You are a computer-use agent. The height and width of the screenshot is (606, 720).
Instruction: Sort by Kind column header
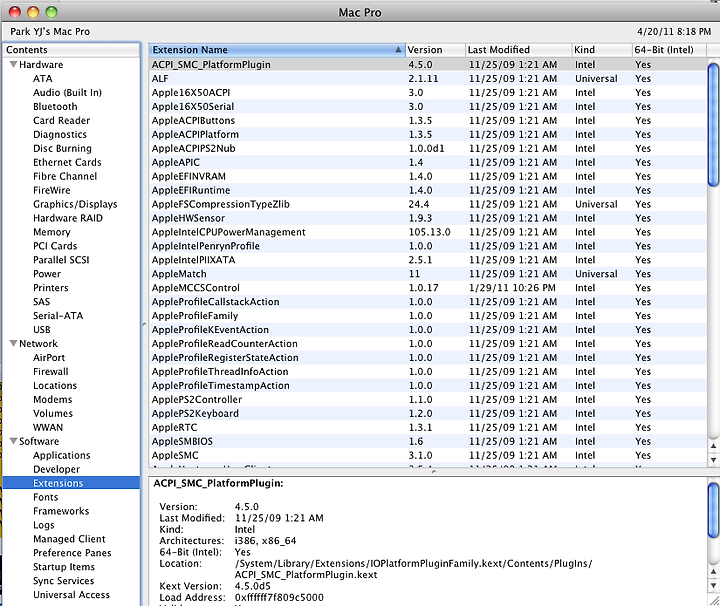coord(602,50)
